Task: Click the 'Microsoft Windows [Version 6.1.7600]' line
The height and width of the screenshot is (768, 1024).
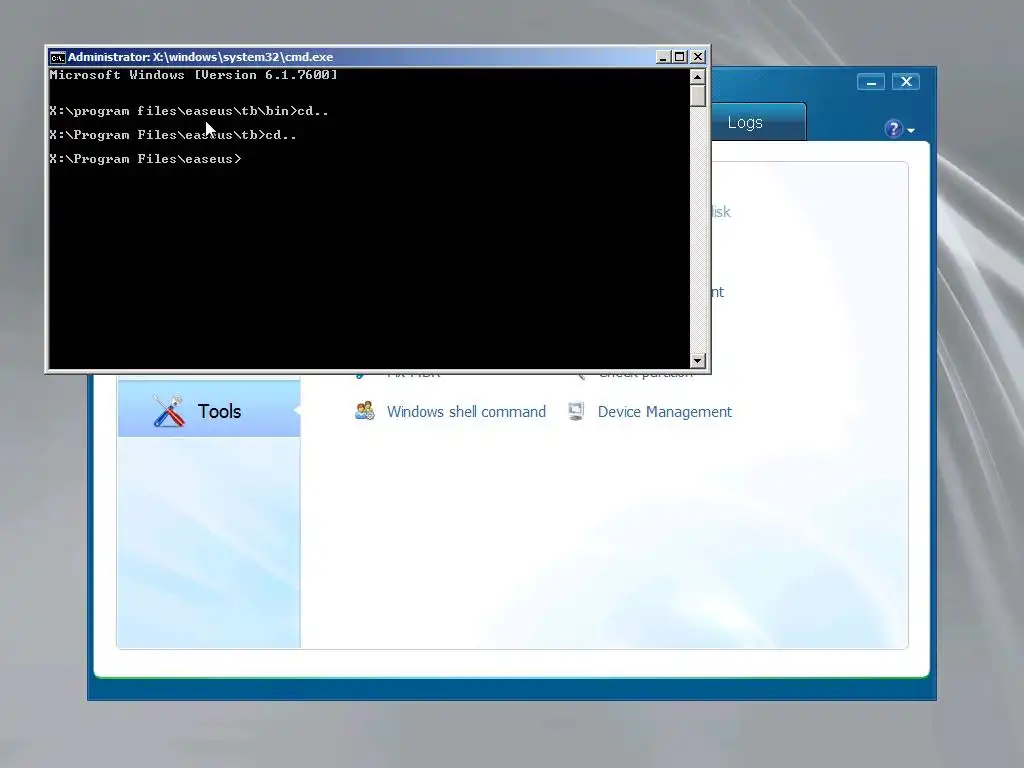Action: tap(193, 75)
